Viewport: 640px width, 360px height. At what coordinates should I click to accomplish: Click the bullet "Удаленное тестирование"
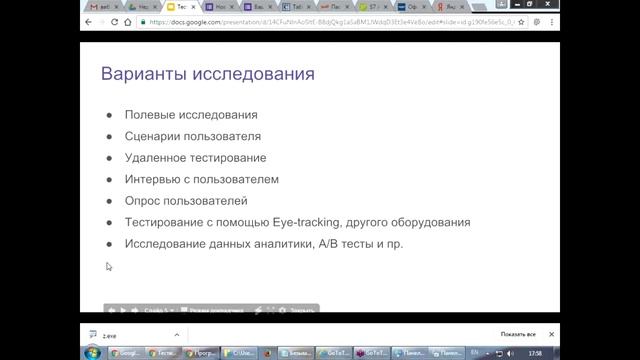(x=196, y=158)
